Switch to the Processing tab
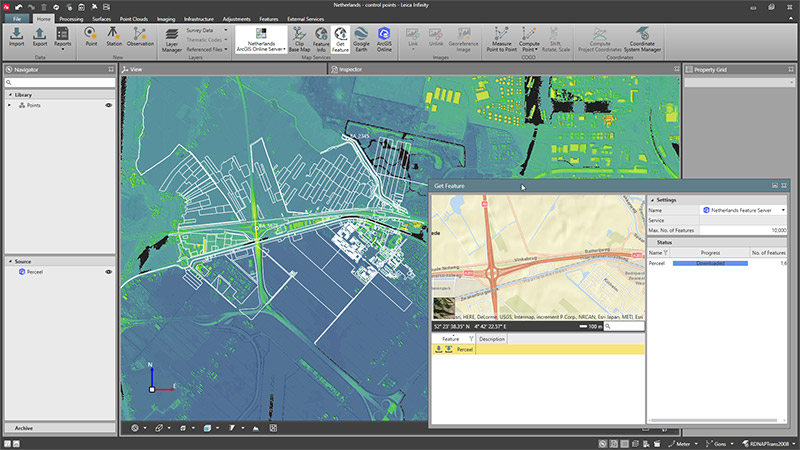 coord(71,19)
